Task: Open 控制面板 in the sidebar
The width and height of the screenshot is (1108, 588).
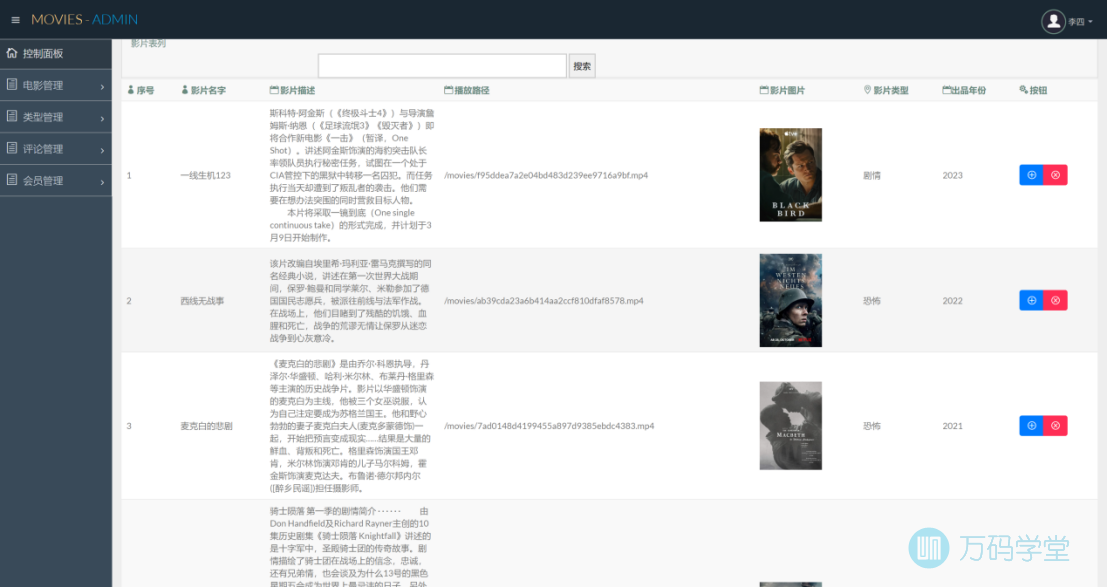Action: coord(56,54)
